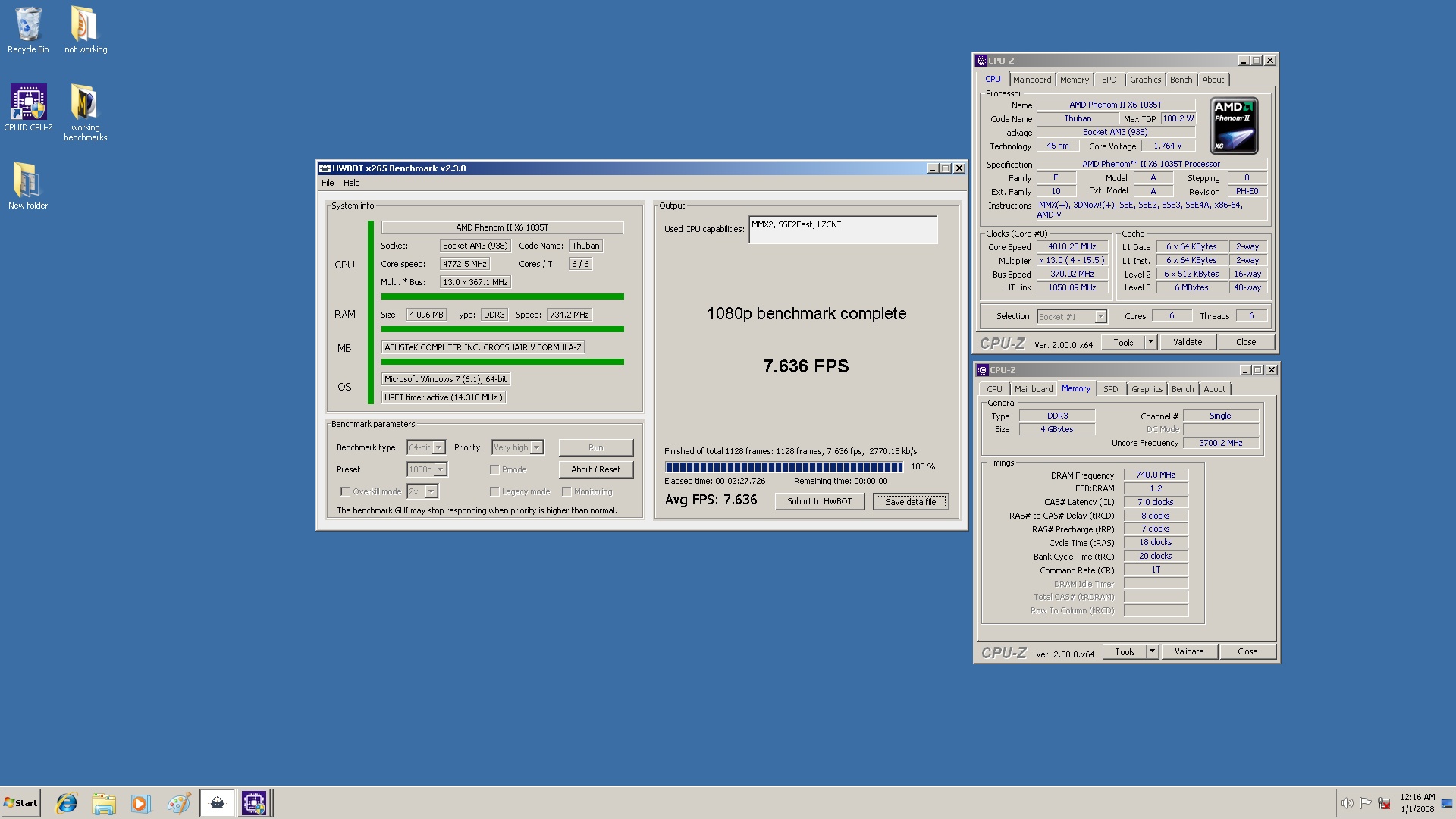Select the 'New folder' desktop icon
1456x819 pixels.
[28, 186]
